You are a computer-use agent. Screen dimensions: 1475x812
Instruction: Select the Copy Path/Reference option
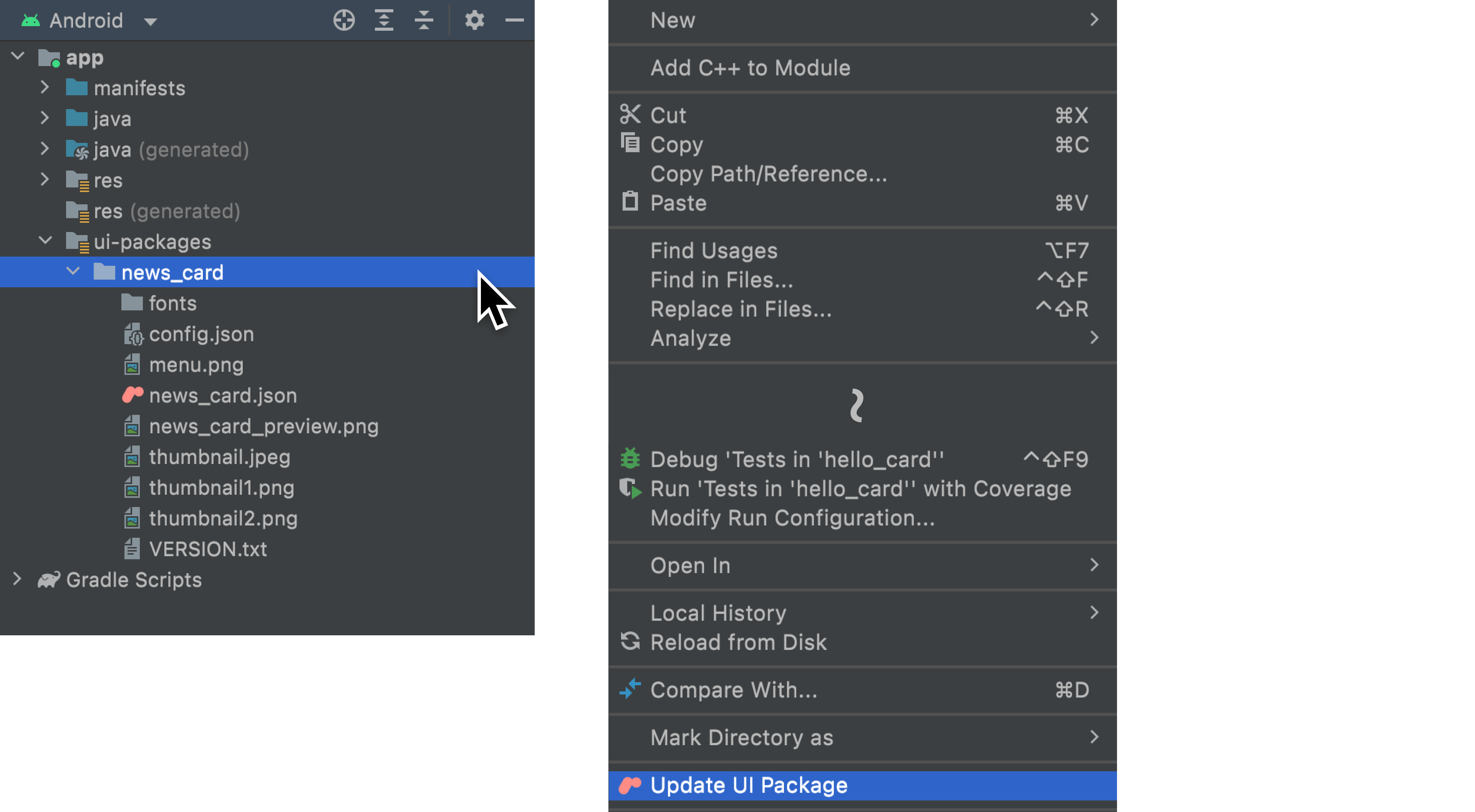click(x=769, y=174)
